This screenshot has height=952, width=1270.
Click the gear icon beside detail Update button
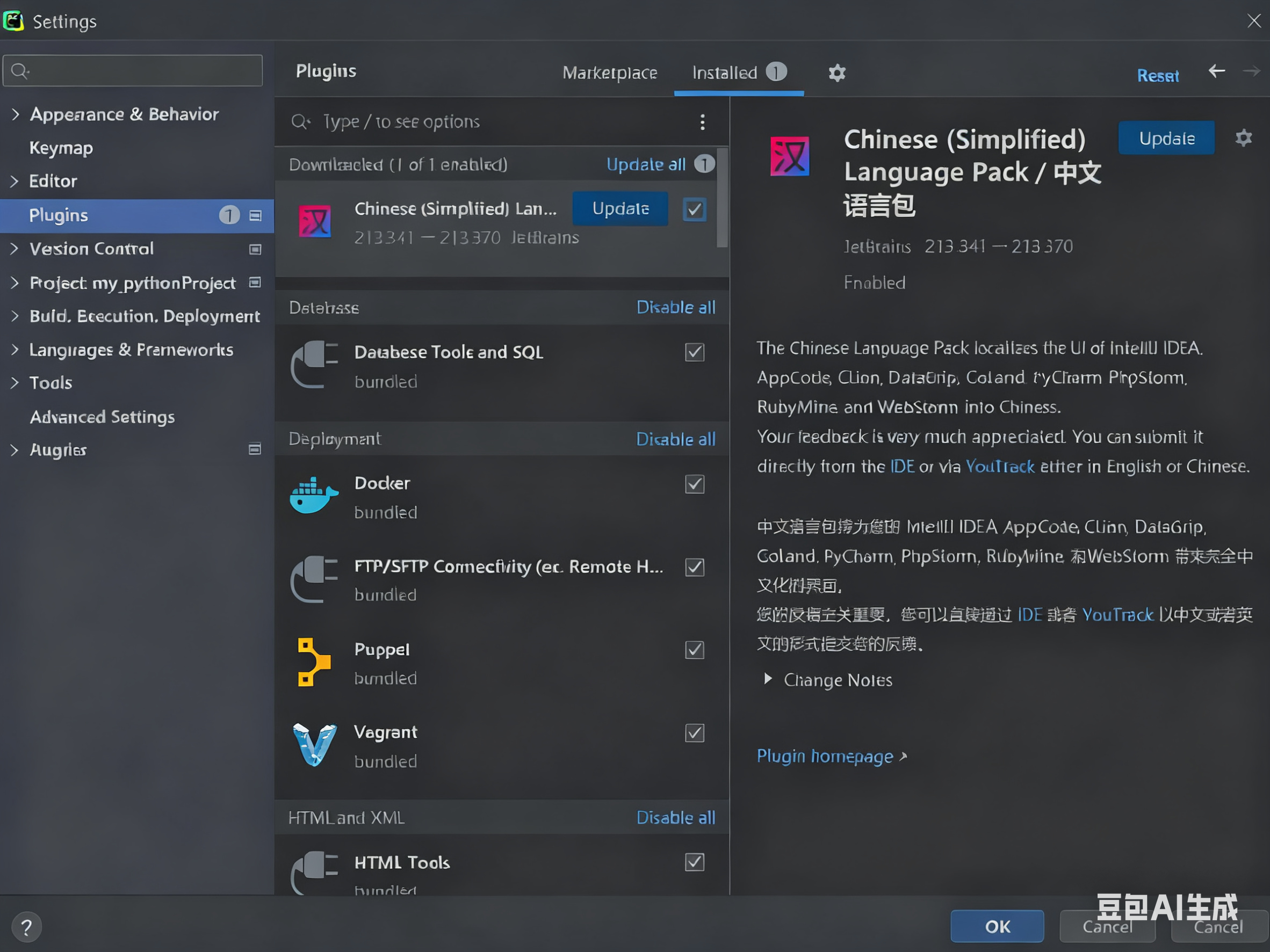1243,139
